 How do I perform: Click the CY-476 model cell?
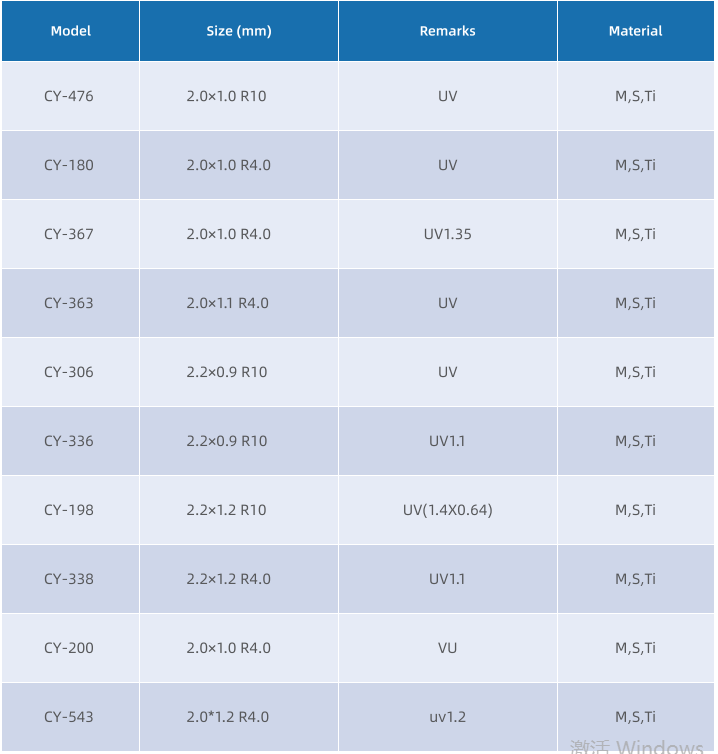click(69, 96)
